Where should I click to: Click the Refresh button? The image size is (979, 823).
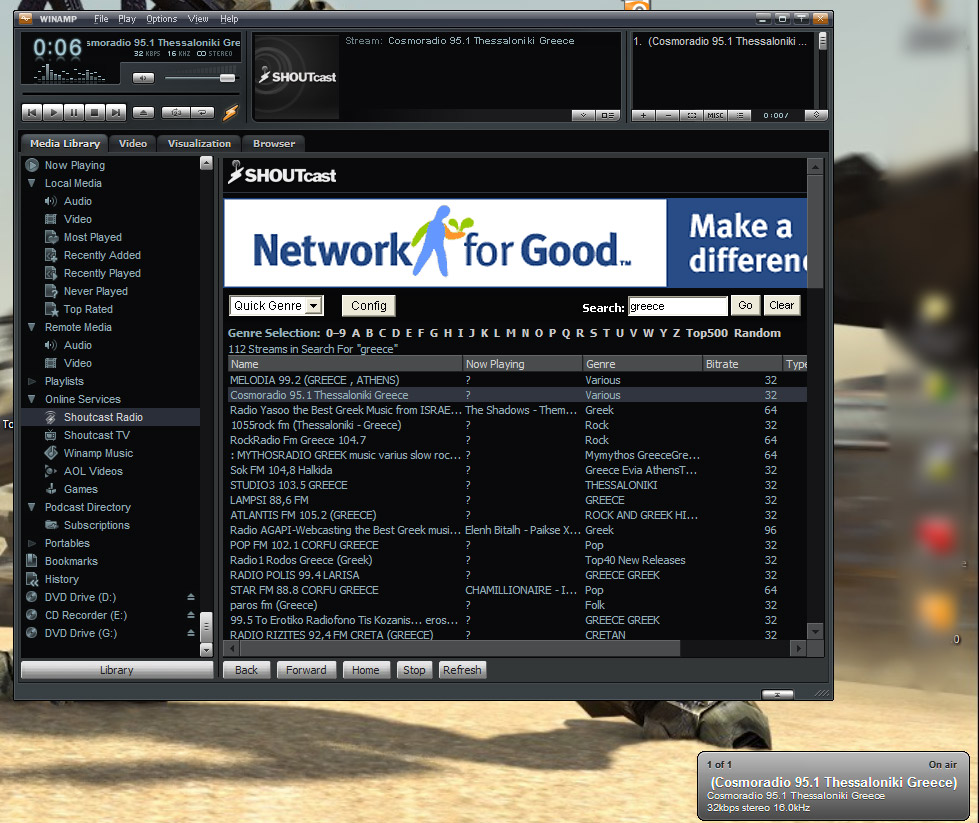point(462,670)
